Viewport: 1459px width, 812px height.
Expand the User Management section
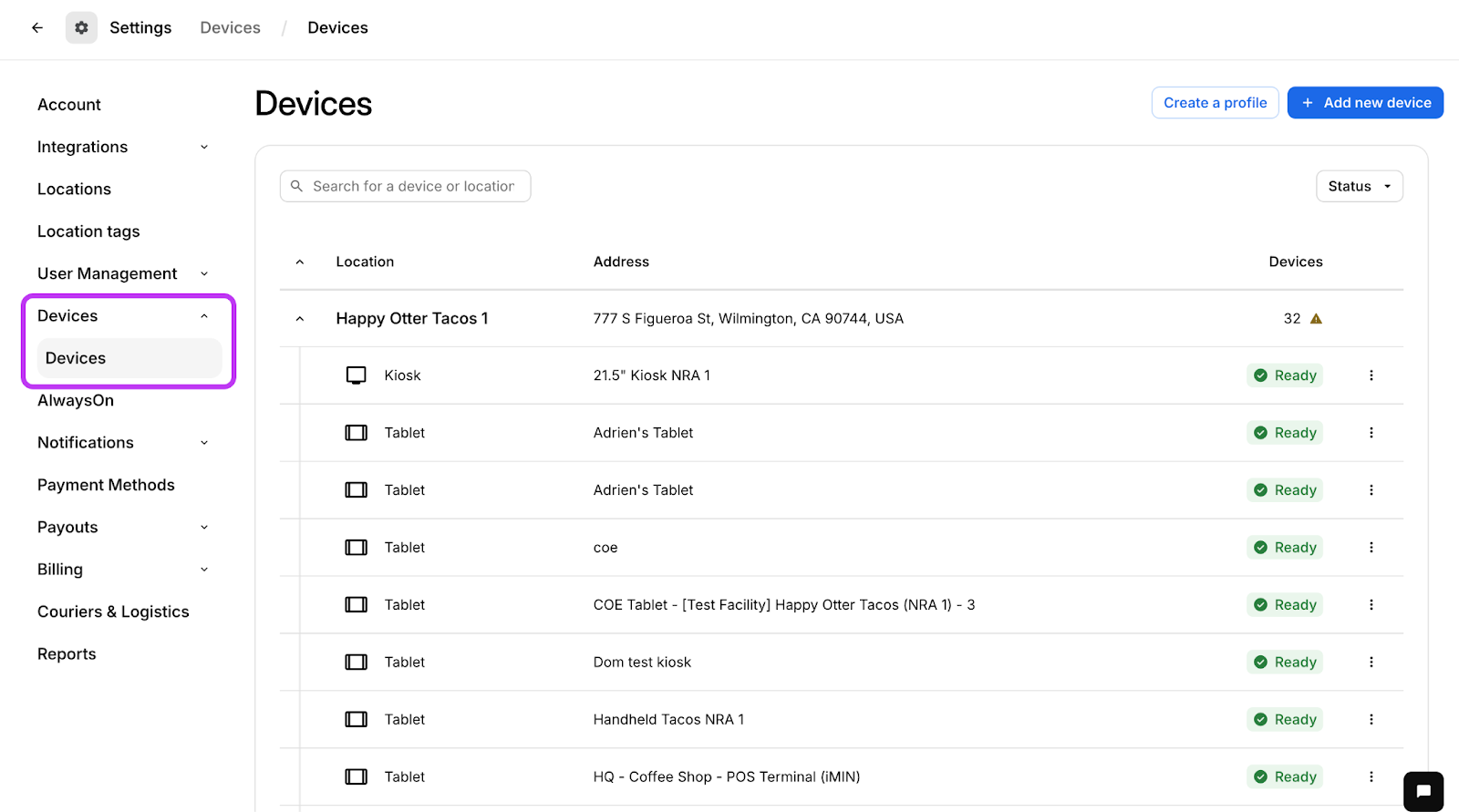coord(204,273)
